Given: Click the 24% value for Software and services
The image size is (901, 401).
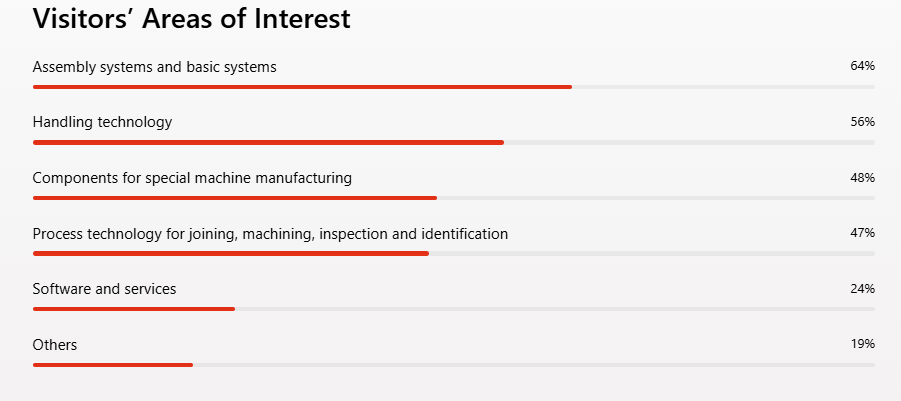Looking at the screenshot, I should pyautogui.click(x=863, y=288).
